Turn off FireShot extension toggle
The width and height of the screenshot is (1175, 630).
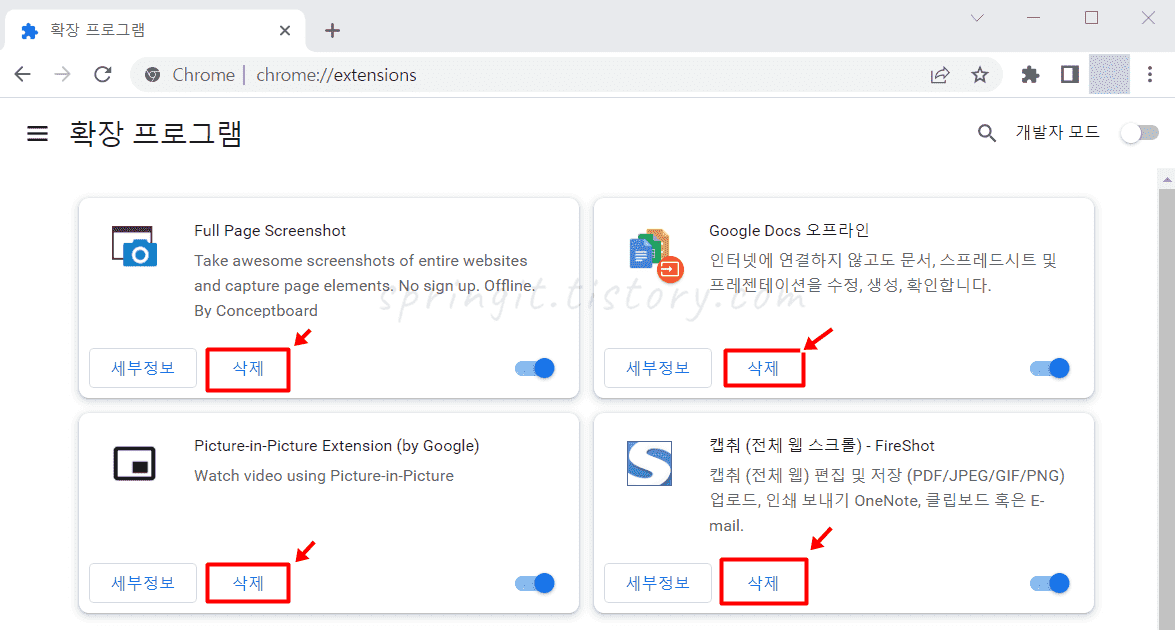point(1050,584)
